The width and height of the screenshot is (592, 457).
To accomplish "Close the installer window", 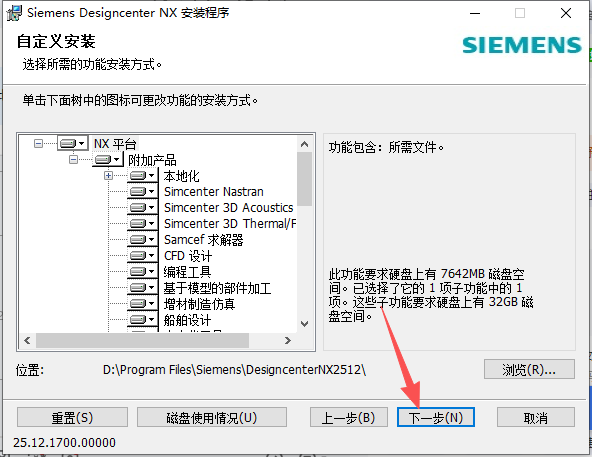I will (565, 13).
